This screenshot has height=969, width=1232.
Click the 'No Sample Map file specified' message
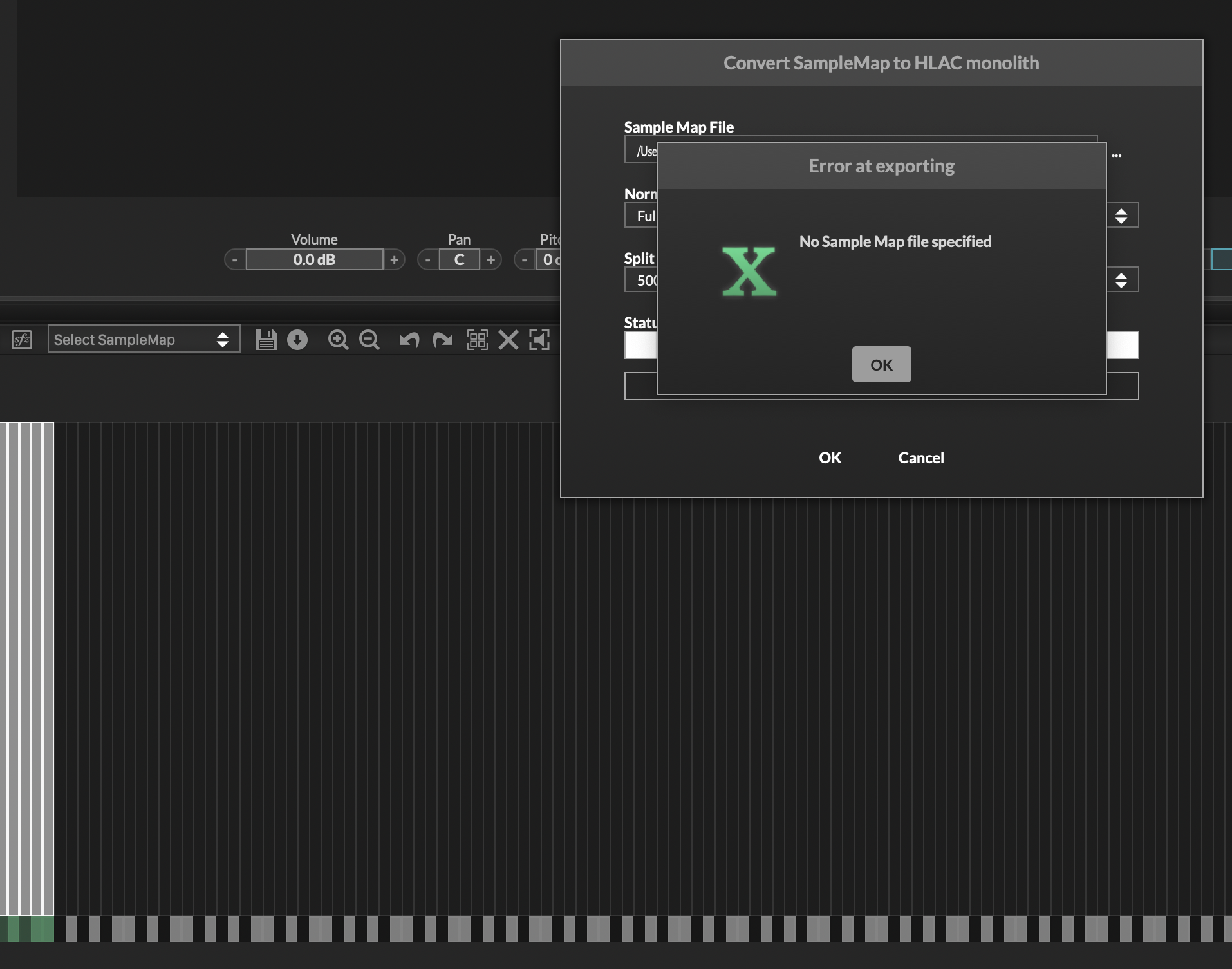coord(895,242)
